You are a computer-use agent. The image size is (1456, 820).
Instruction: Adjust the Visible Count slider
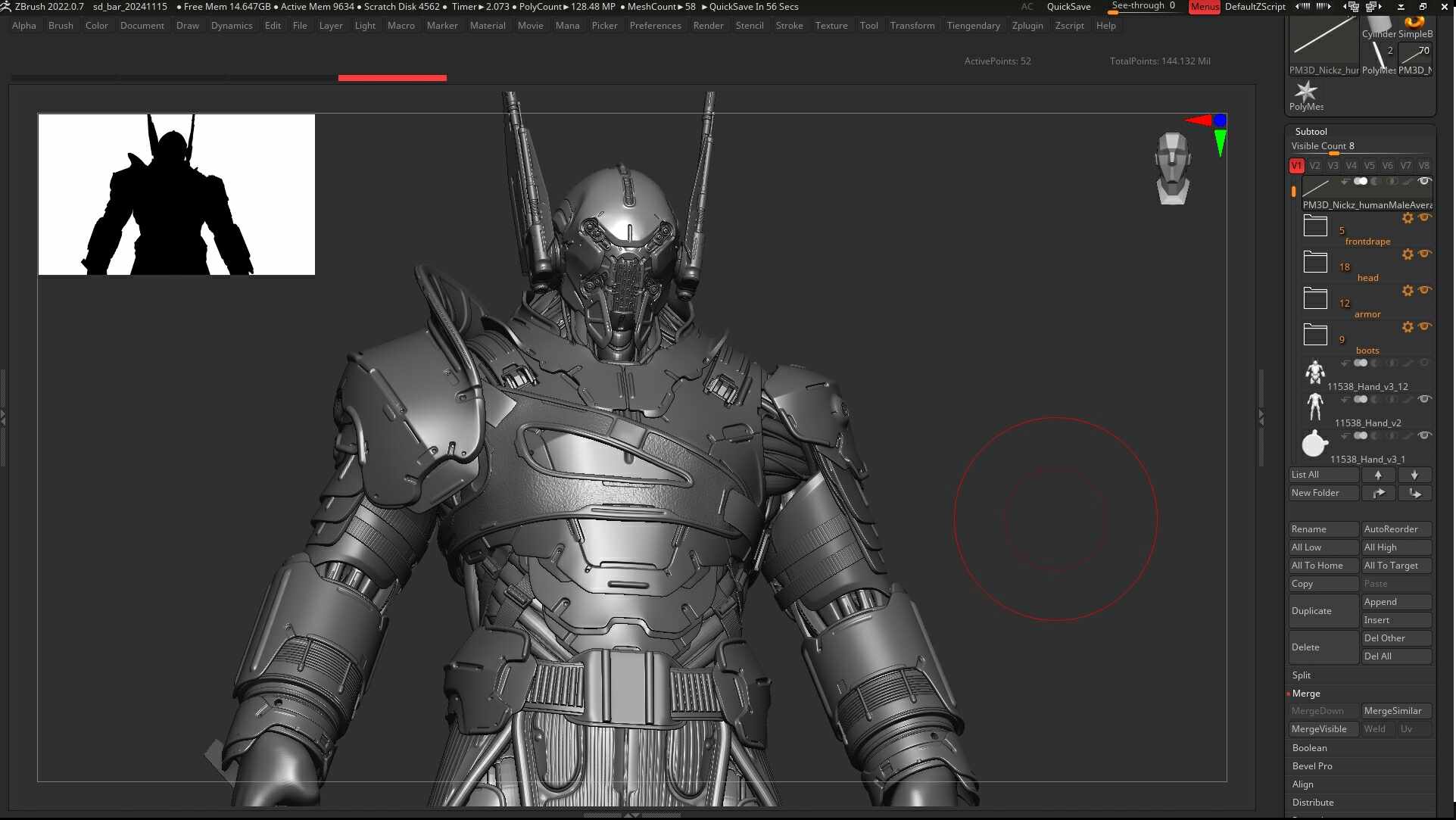point(1334,152)
